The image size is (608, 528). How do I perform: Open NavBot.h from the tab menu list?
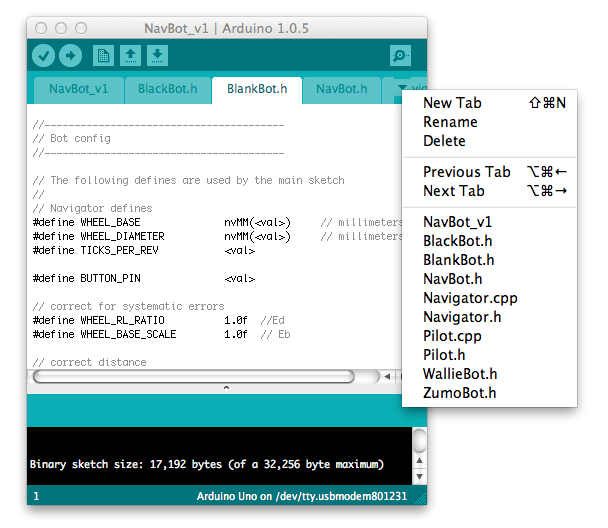489,279
